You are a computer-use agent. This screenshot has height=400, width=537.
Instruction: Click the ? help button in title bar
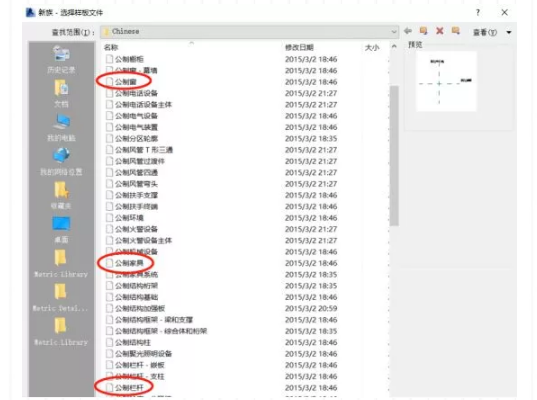point(478,13)
